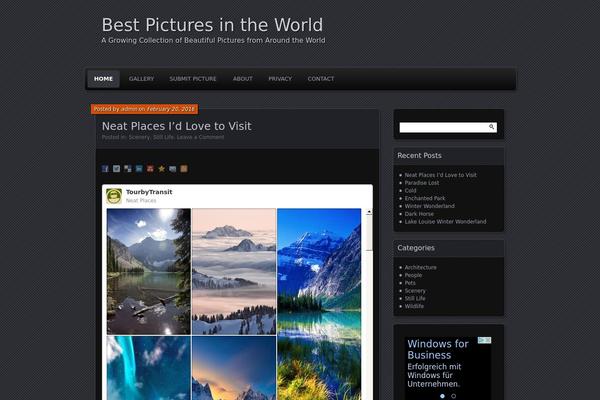Open the mountain lake with sun thumbnail
Viewport: 600px width, 400px height.
click(148, 271)
